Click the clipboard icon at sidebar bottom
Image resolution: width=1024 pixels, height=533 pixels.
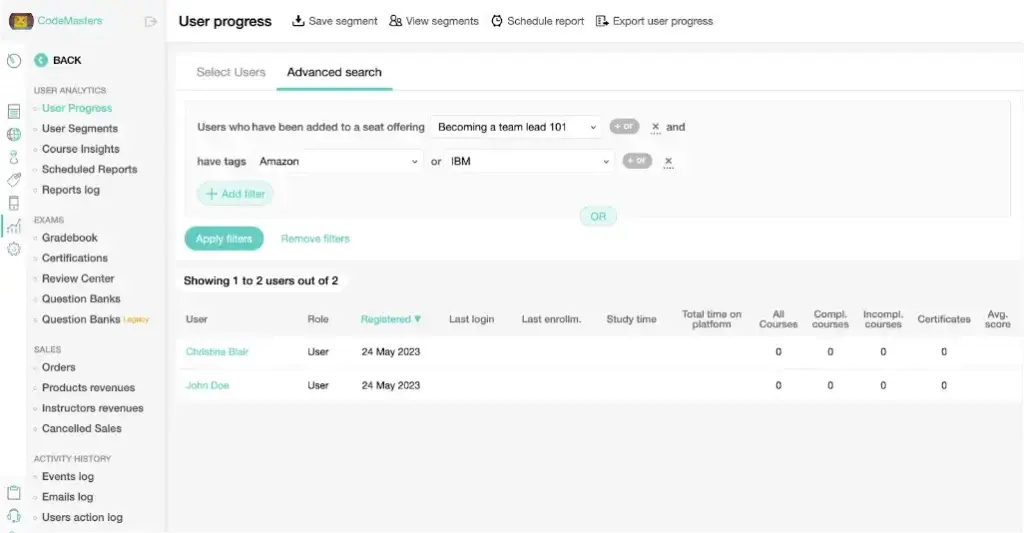click(x=14, y=493)
